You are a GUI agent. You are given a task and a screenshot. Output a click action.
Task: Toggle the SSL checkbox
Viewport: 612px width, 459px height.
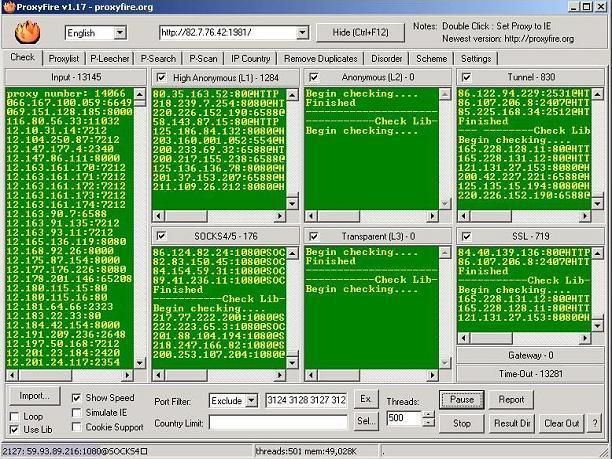point(466,236)
